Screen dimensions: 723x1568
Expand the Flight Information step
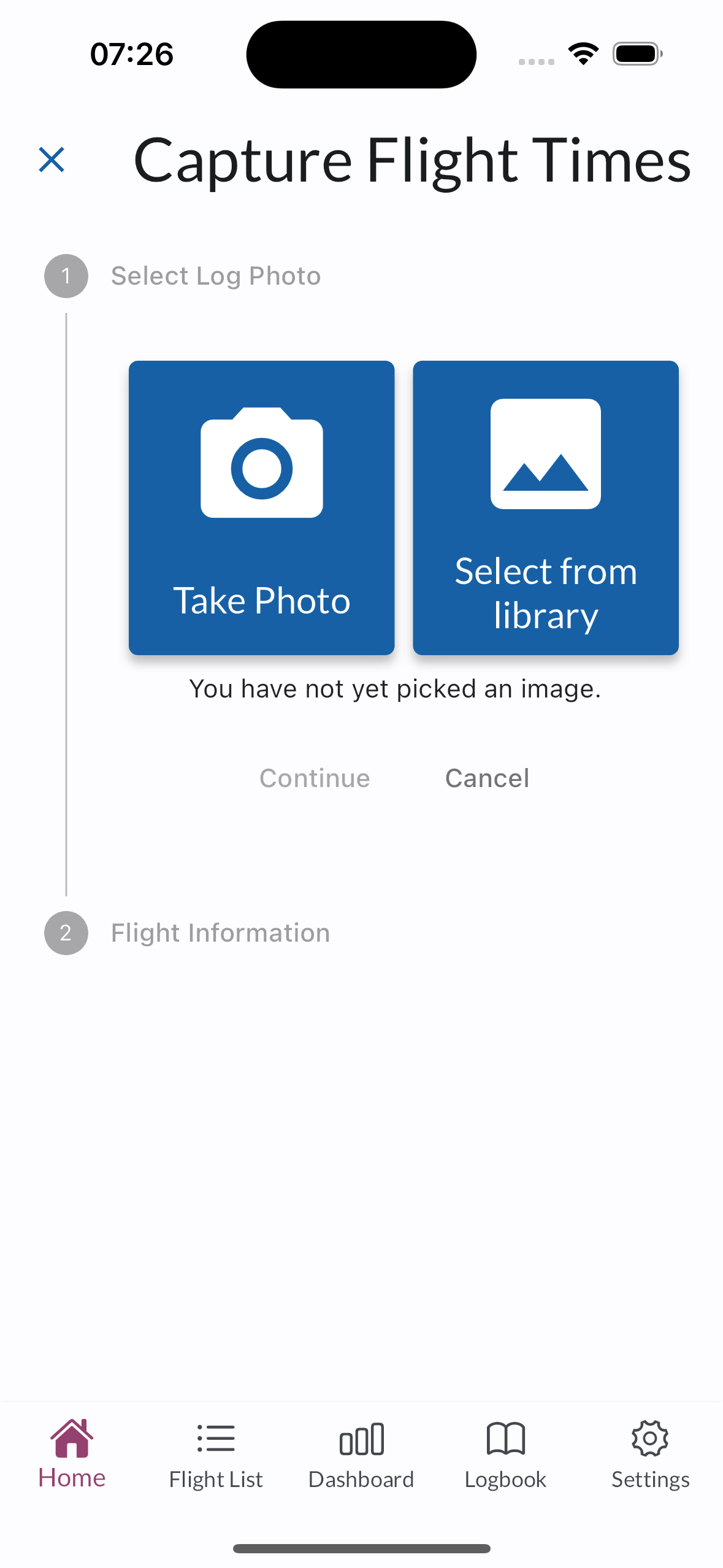pos(220,933)
